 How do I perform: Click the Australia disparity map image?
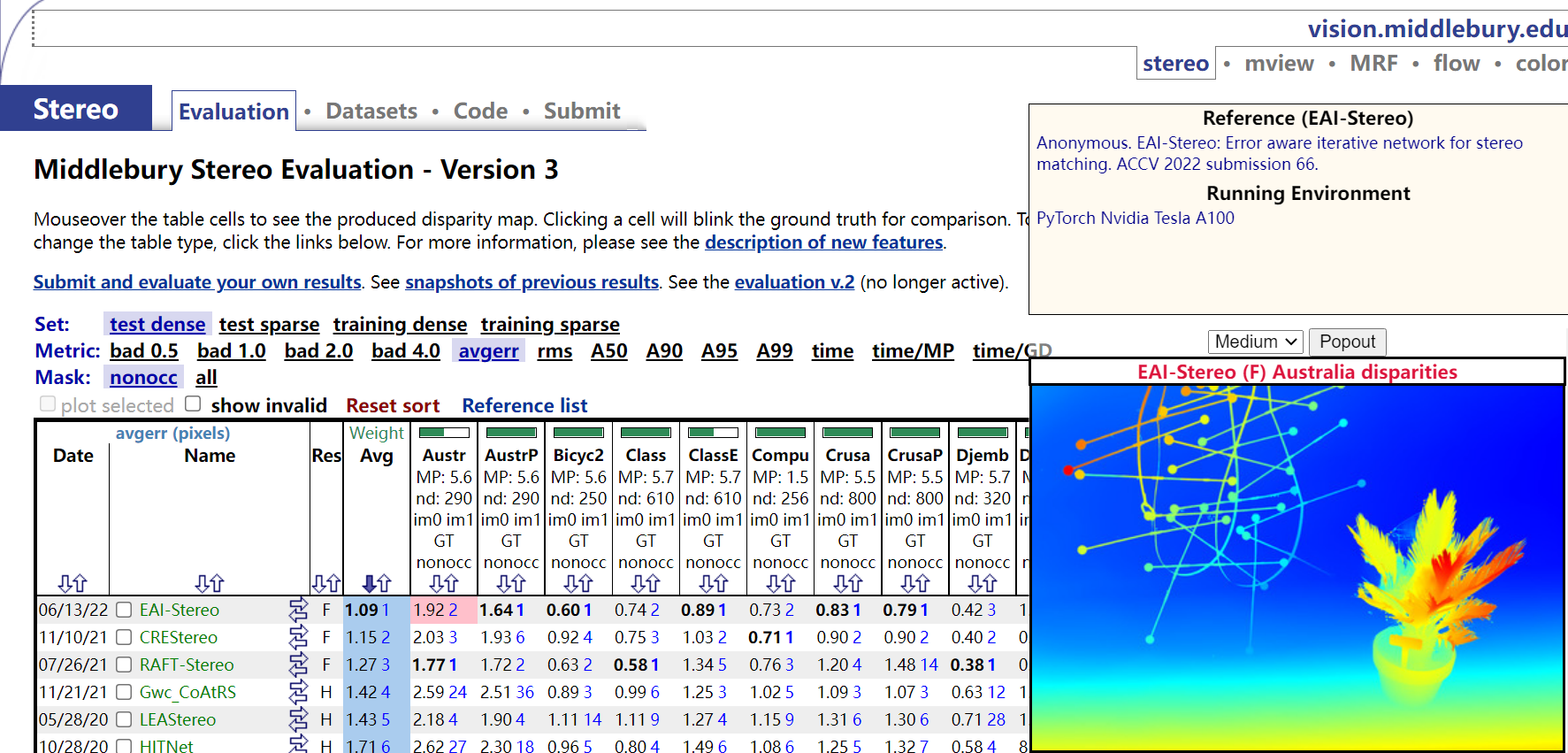1296,567
